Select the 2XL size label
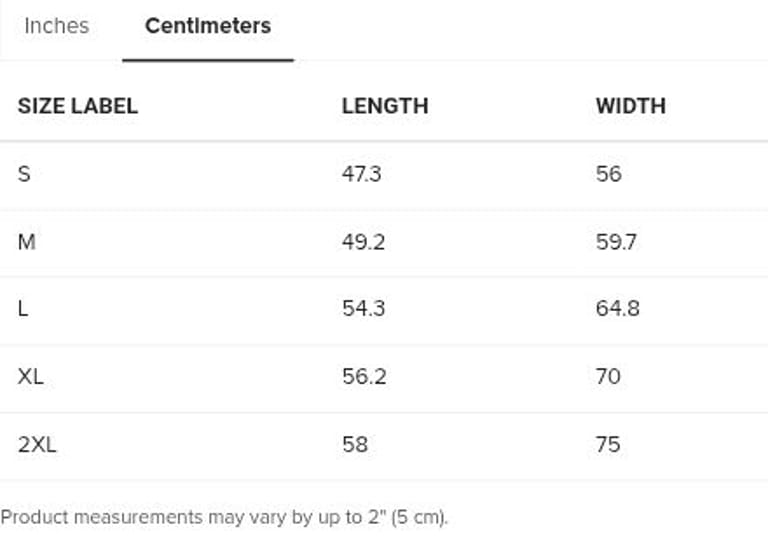Image resolution: width=768 pixels, height=548 pixels. pyautogui.click(x=37, y=444)
